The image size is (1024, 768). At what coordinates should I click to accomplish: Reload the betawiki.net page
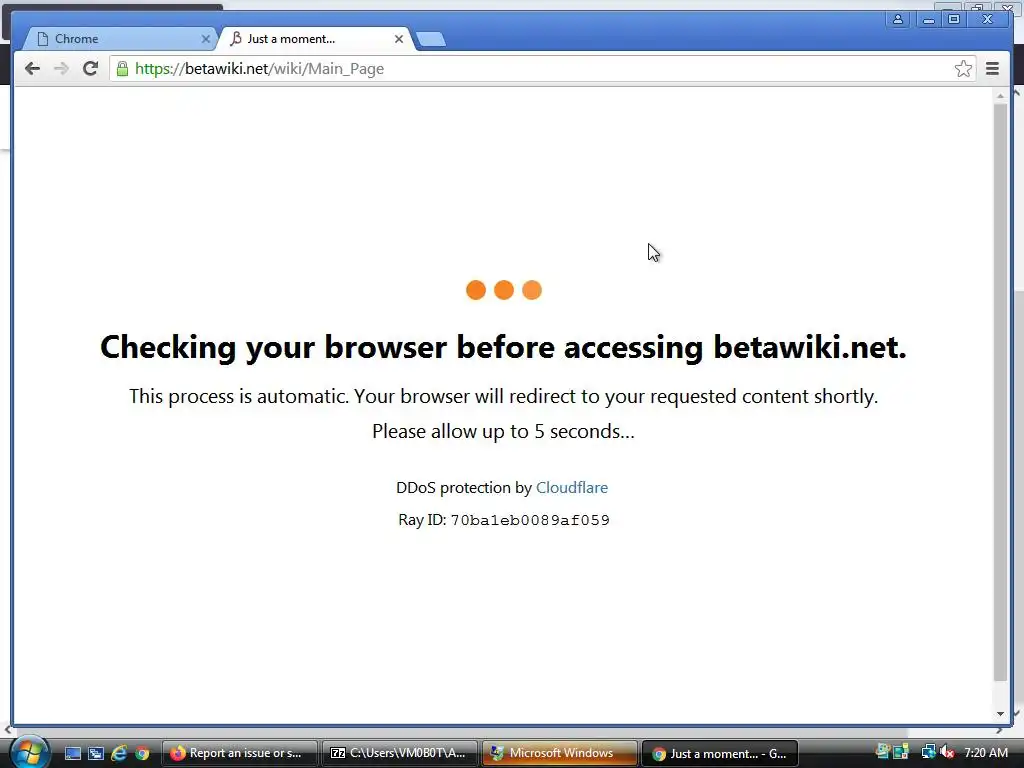[91, 69]
